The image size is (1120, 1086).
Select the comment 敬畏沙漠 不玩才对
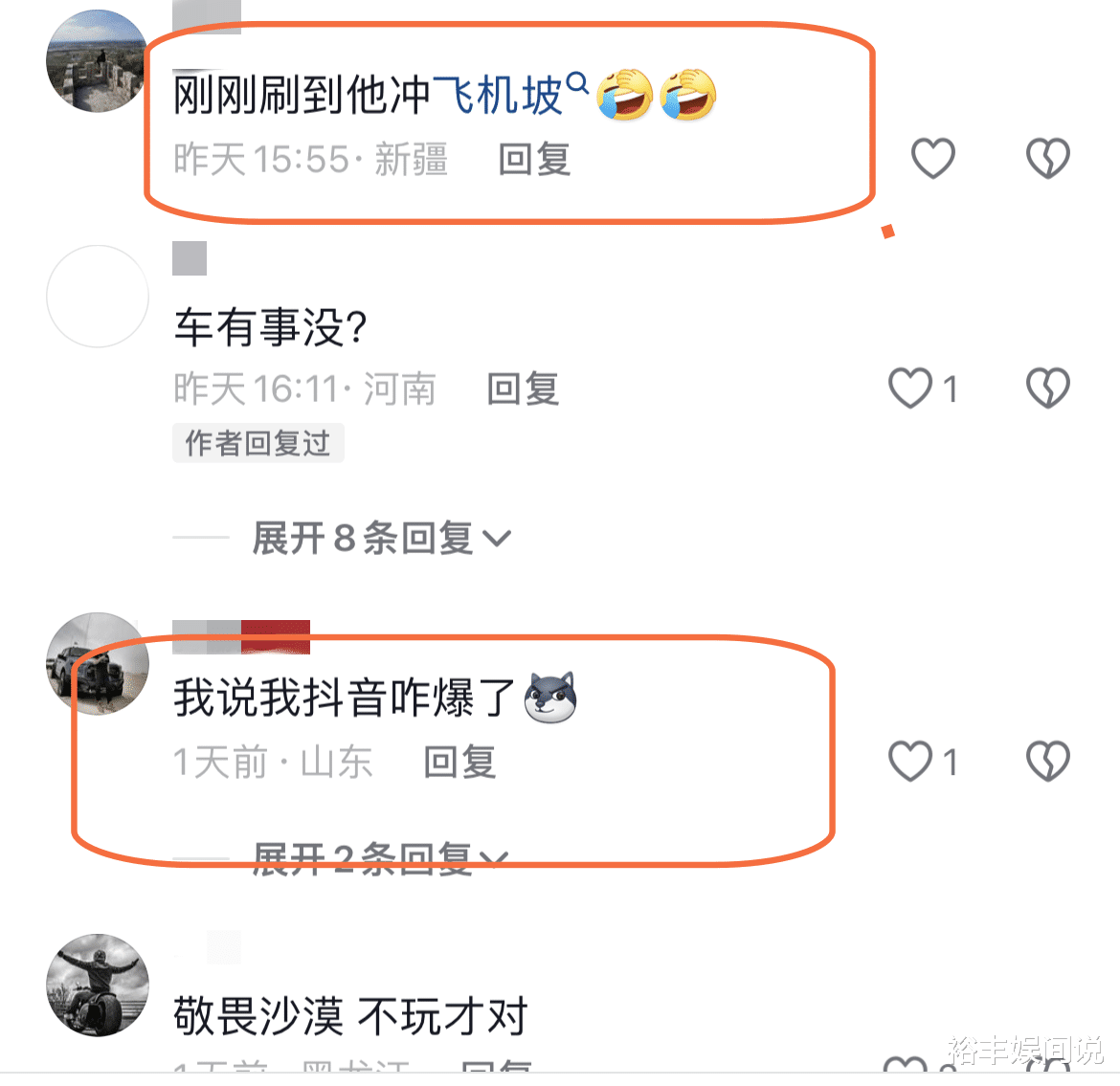click(x=350, y=1016)
